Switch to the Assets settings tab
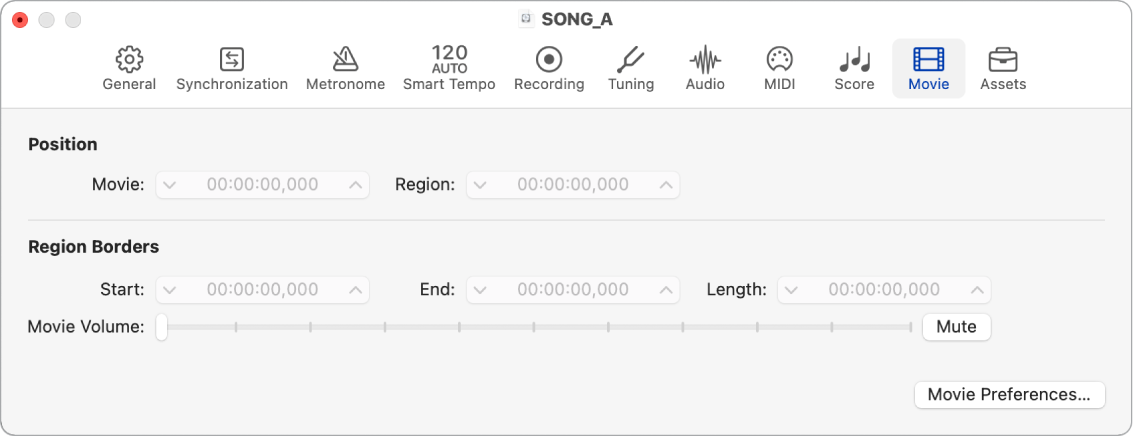The image size is (1134, 436). [x=1003, y=60]
